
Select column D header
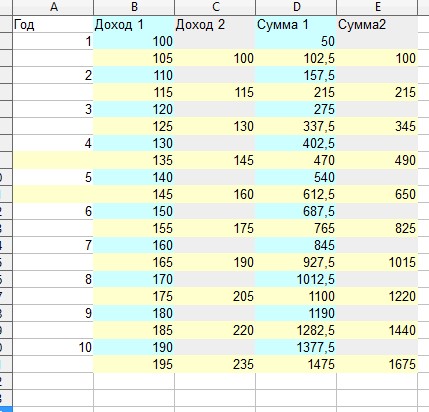click(x=296, y=7)
